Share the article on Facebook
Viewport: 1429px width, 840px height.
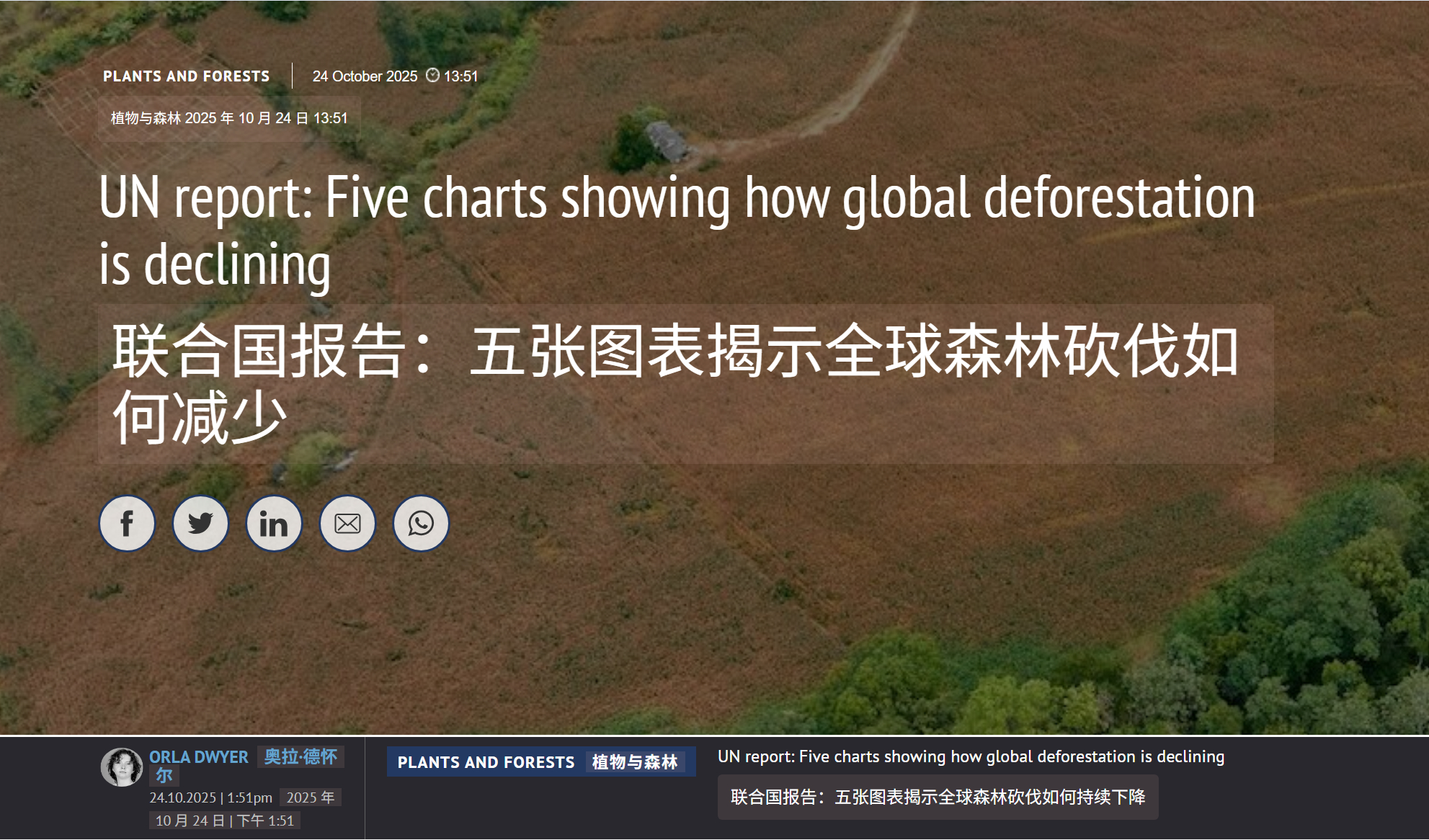point(127,523)
